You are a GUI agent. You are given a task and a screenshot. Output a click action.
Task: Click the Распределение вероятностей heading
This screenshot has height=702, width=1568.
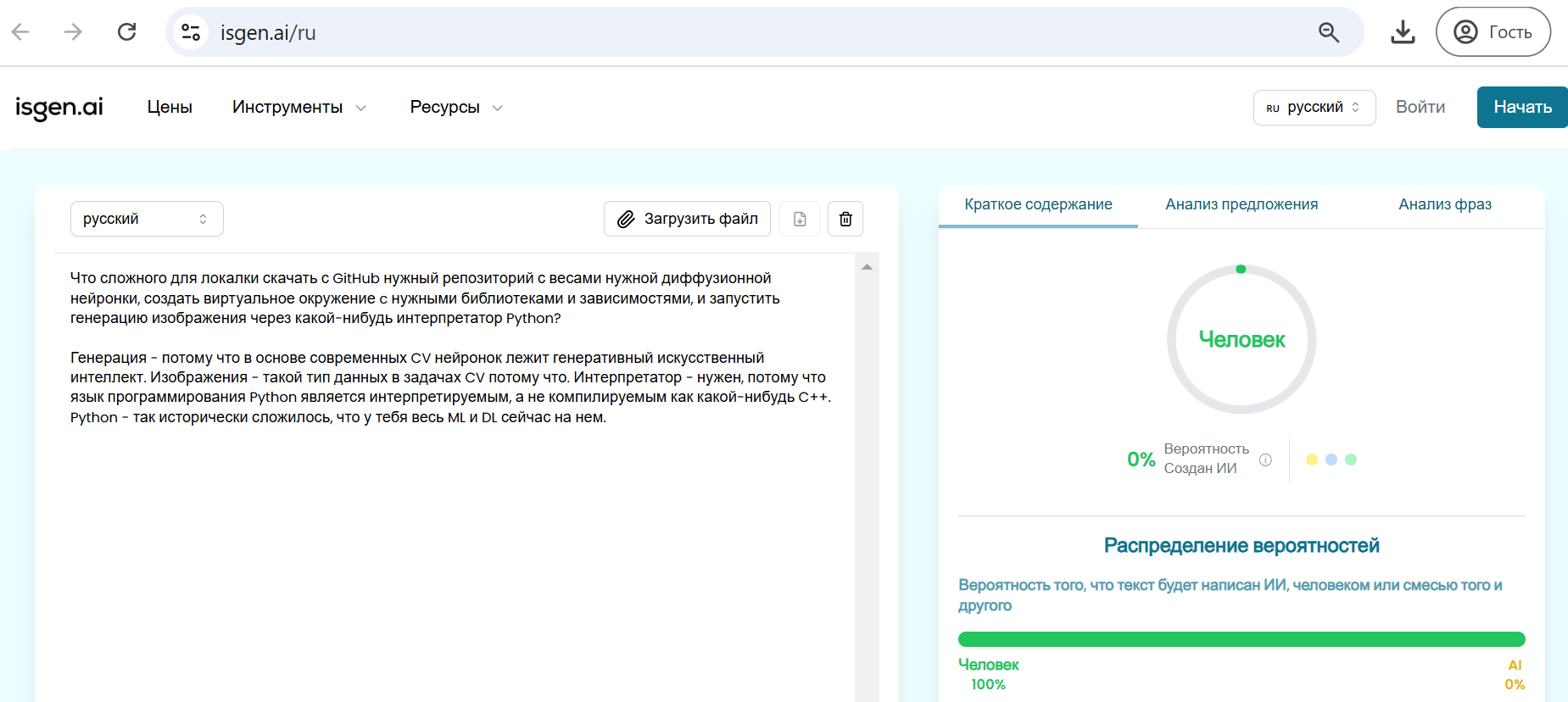1242,545
